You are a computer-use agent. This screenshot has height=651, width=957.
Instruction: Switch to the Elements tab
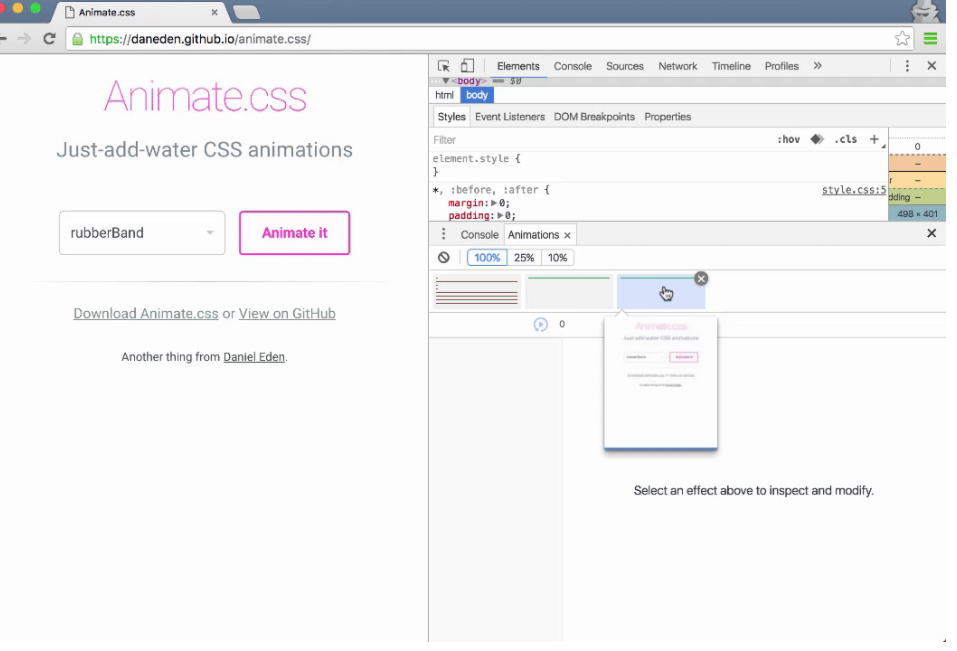(x=518, y=66)
